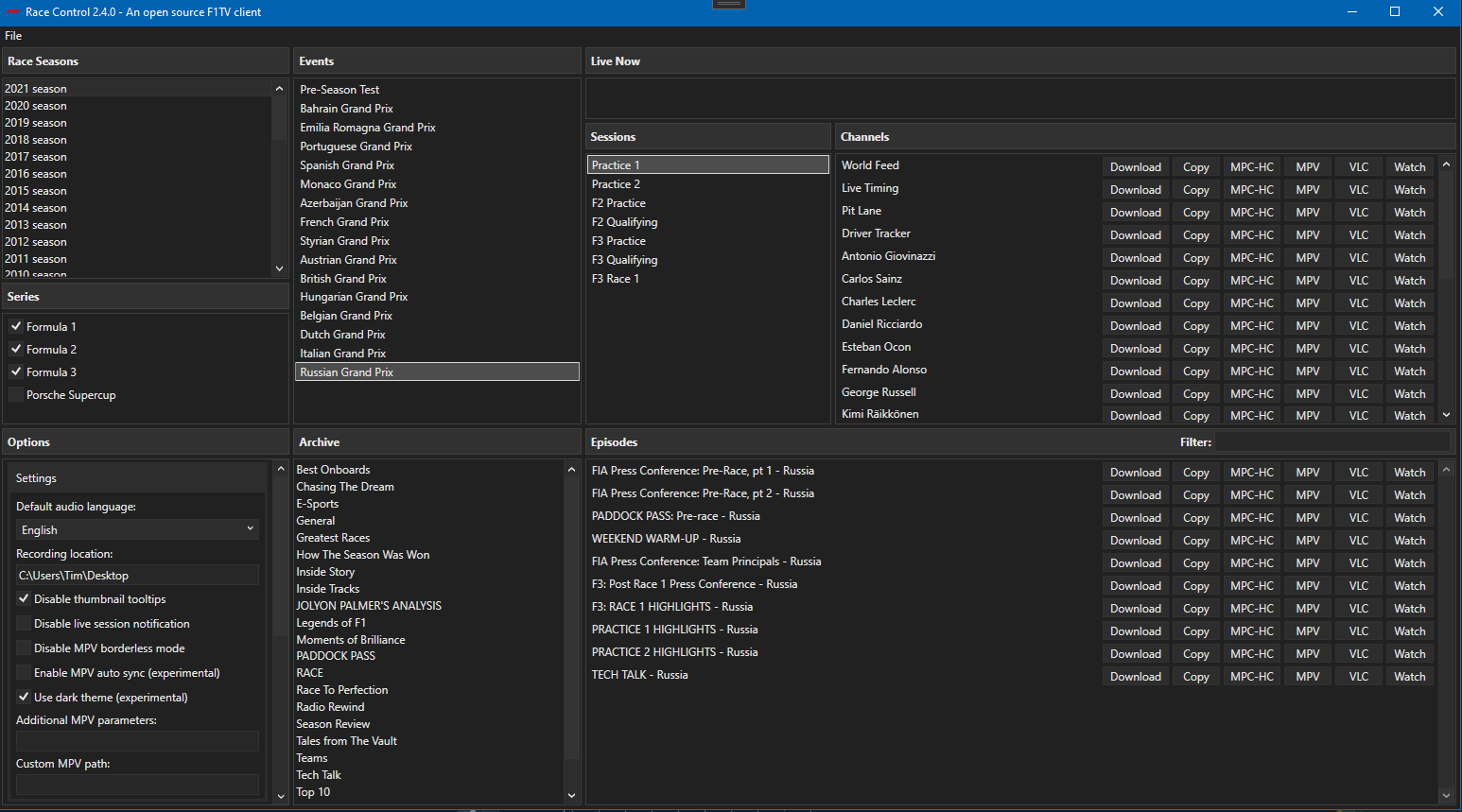Toggle the Formula 1 series checkbox
Viewport: 1462px width, 812px height.
point(16,326)
